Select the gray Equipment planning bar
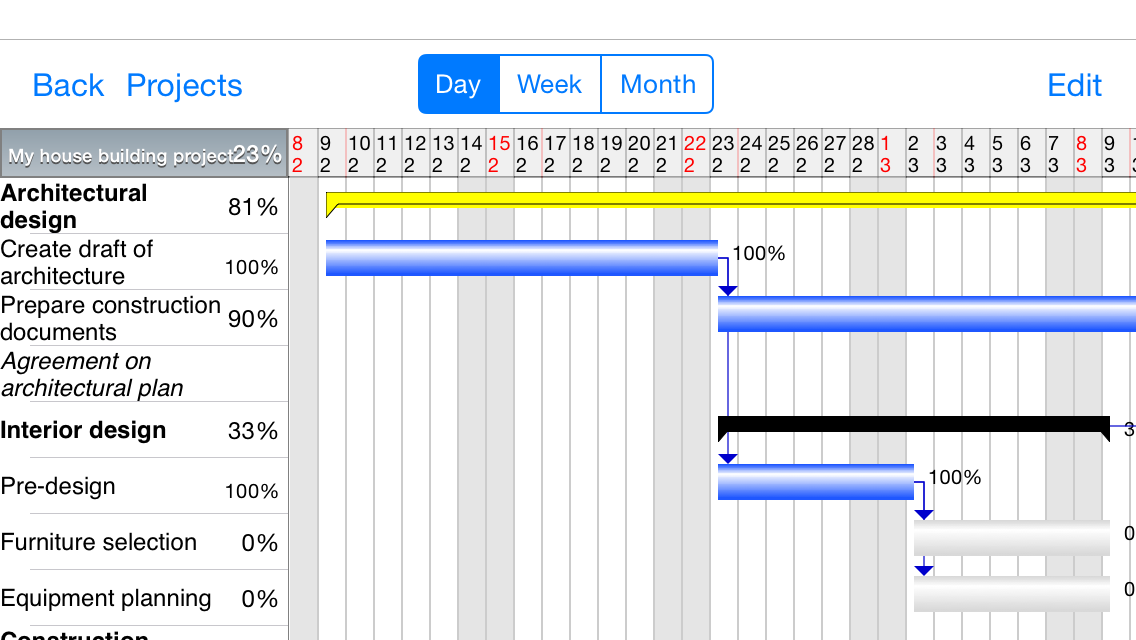Viewport: 1136px width, 640px height. coord(1011,594)
